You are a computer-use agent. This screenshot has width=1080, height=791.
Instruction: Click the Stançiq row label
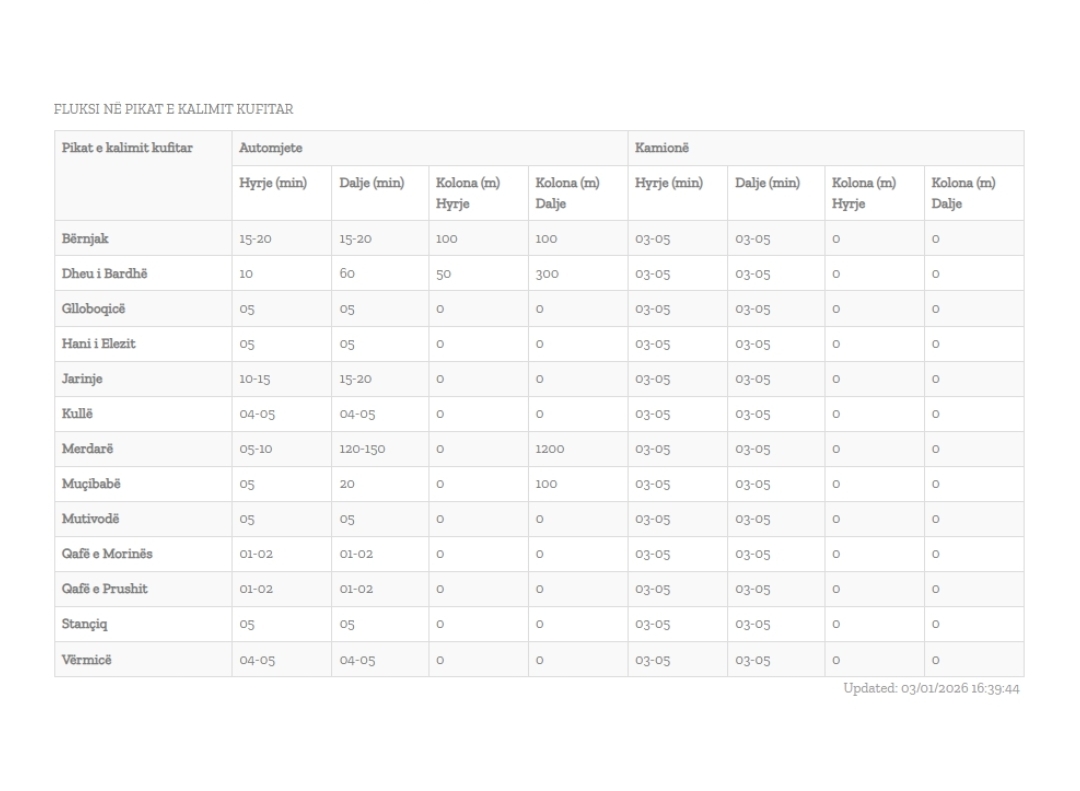[x=84, y=624]
